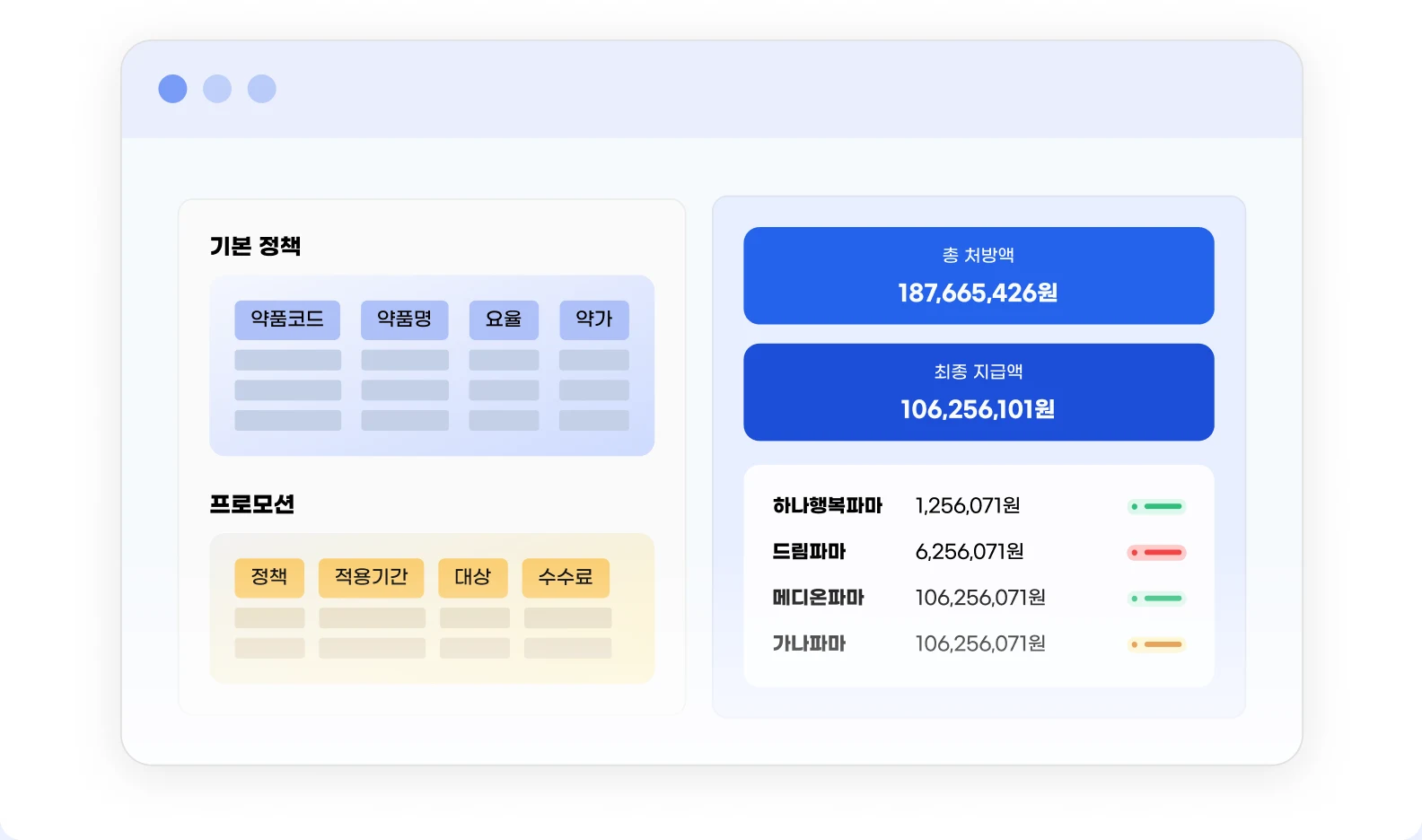
Task: Click the 정책 column tag
Action: [x=269, y=578]
